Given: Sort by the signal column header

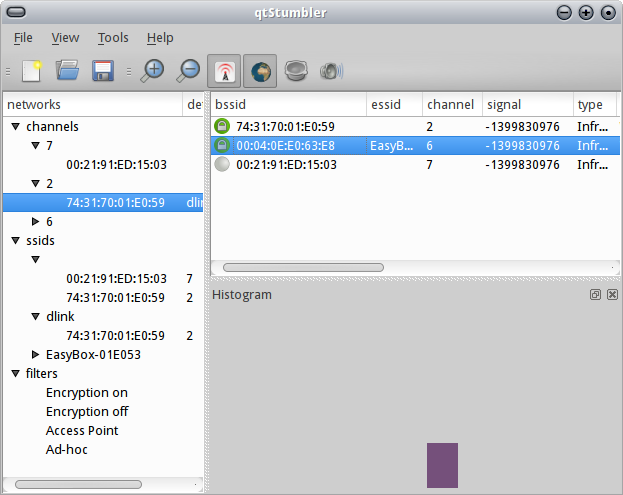Looking at the screenshot, I should click(x=528, y=104).
